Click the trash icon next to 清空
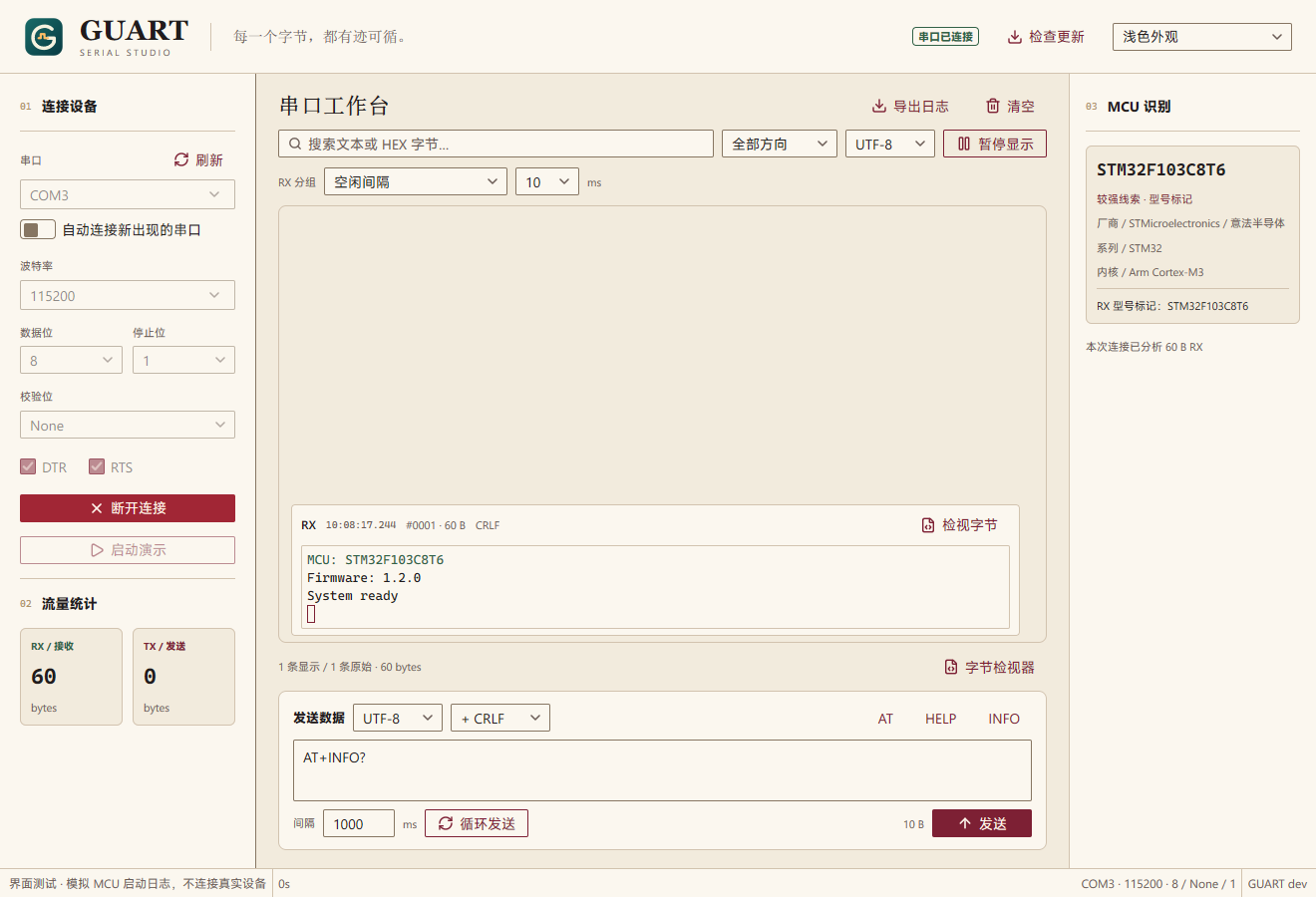Viewport: 1316px width, 897px height. [993, 106]
